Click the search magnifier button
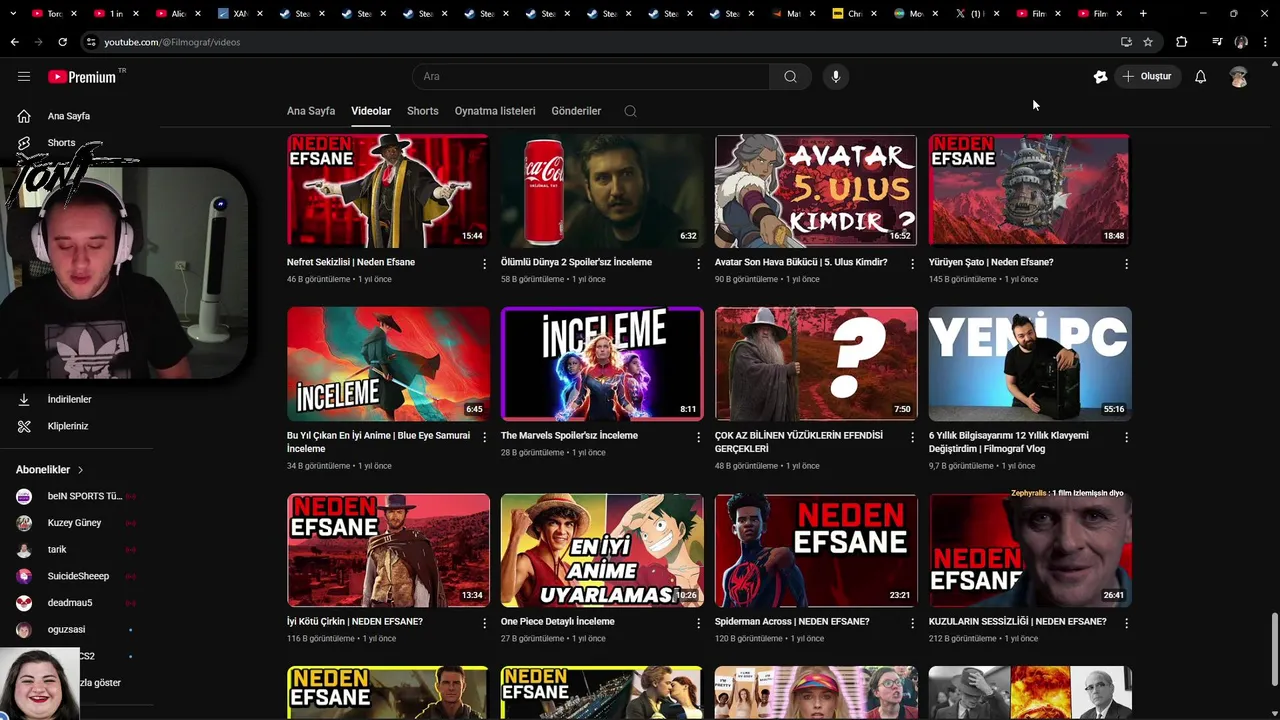 790,76
